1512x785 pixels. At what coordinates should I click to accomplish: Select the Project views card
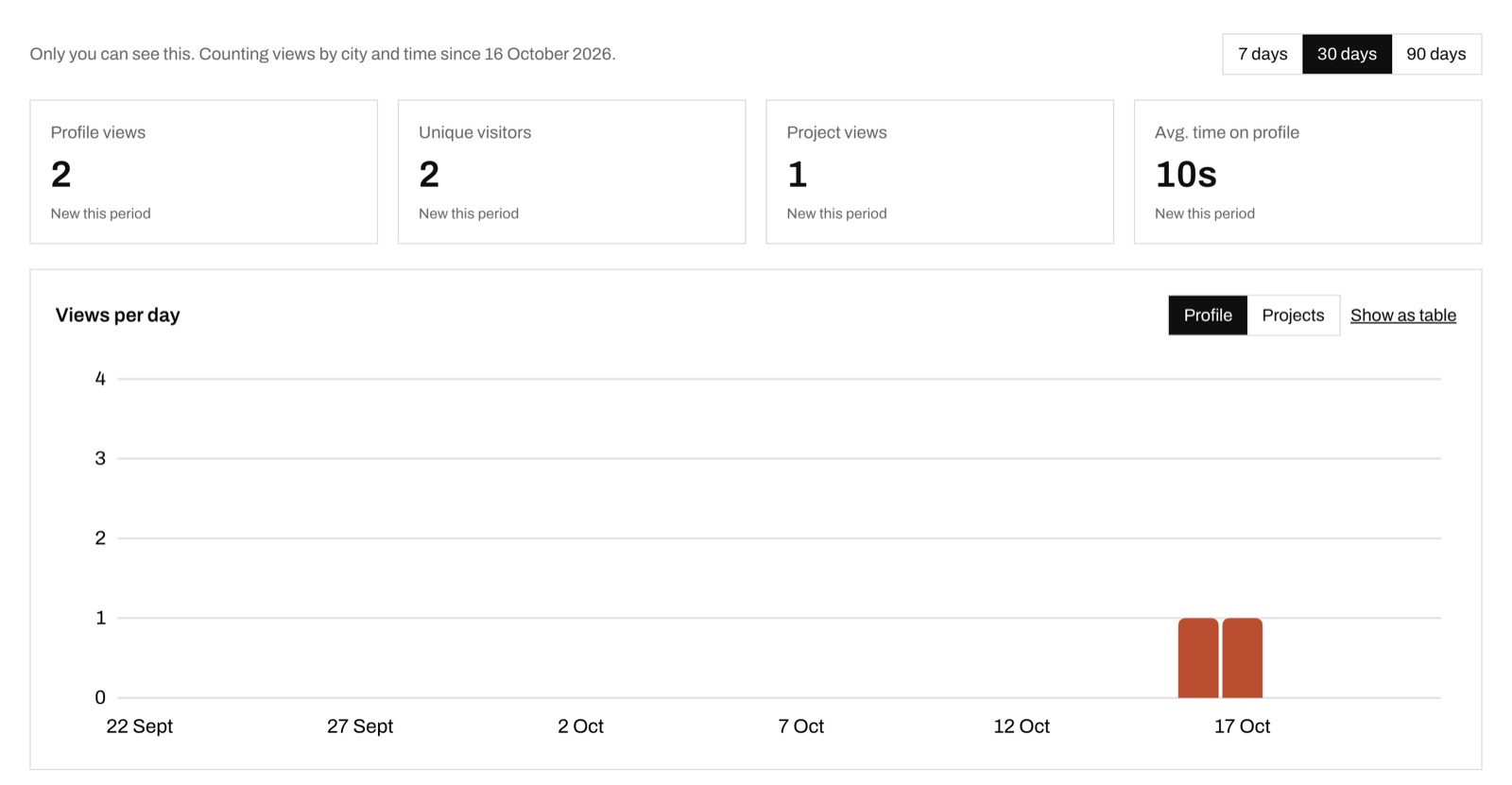tap(939, 172)
